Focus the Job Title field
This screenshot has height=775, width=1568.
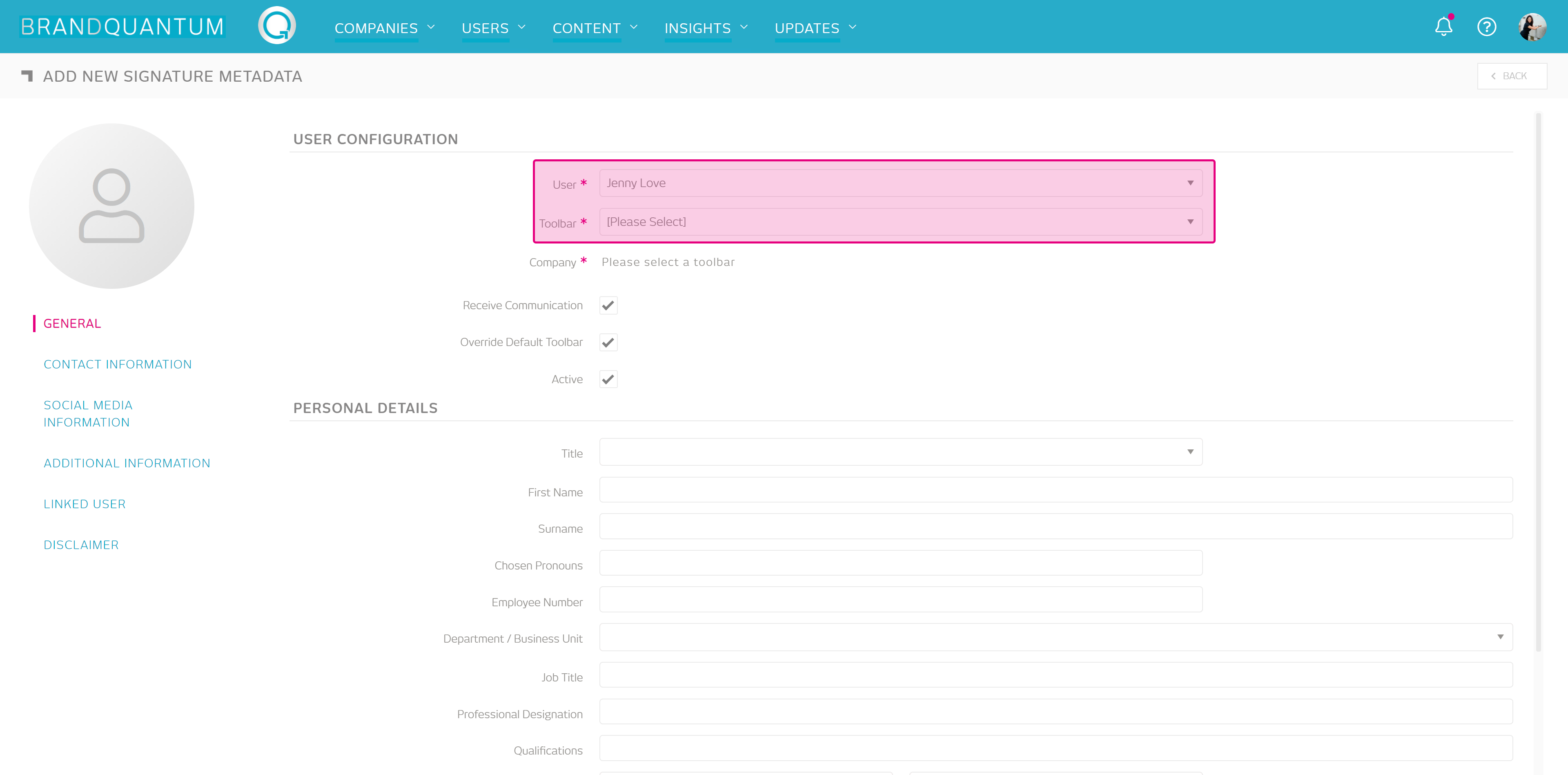pyautogui.click(x=1056, y=675)
